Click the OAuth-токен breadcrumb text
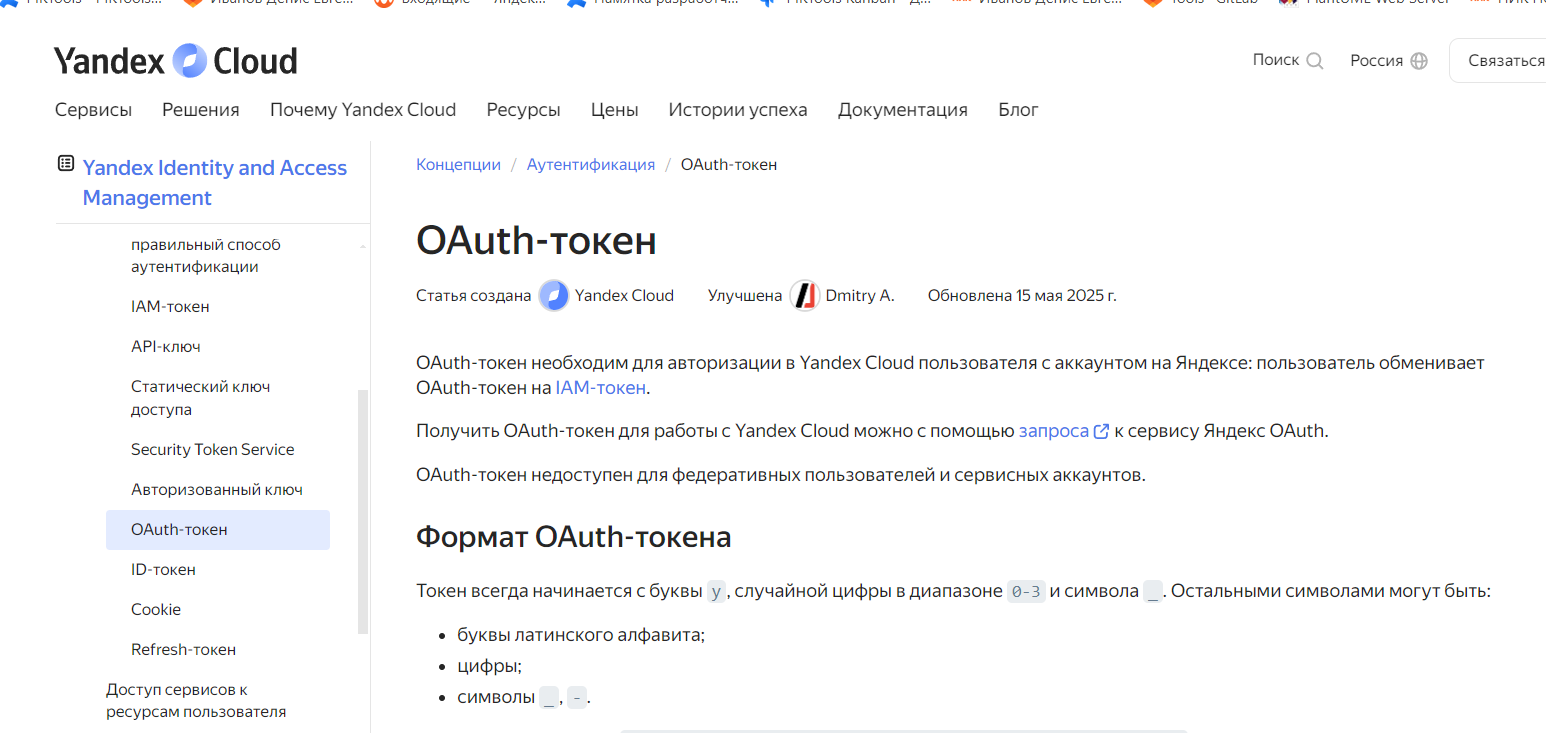1546x733 pixels. (x=729, y=165)
